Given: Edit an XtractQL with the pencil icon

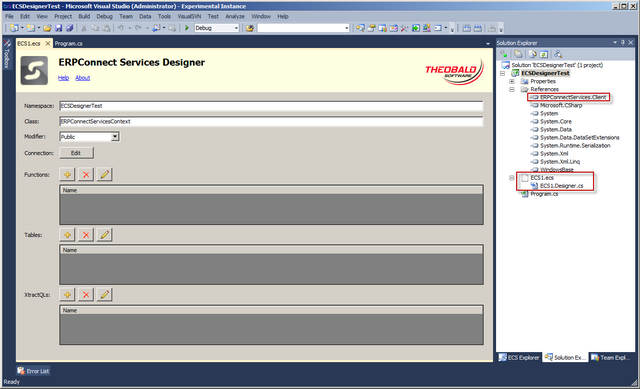Looking at the screenshot, I should pos(104,295).
